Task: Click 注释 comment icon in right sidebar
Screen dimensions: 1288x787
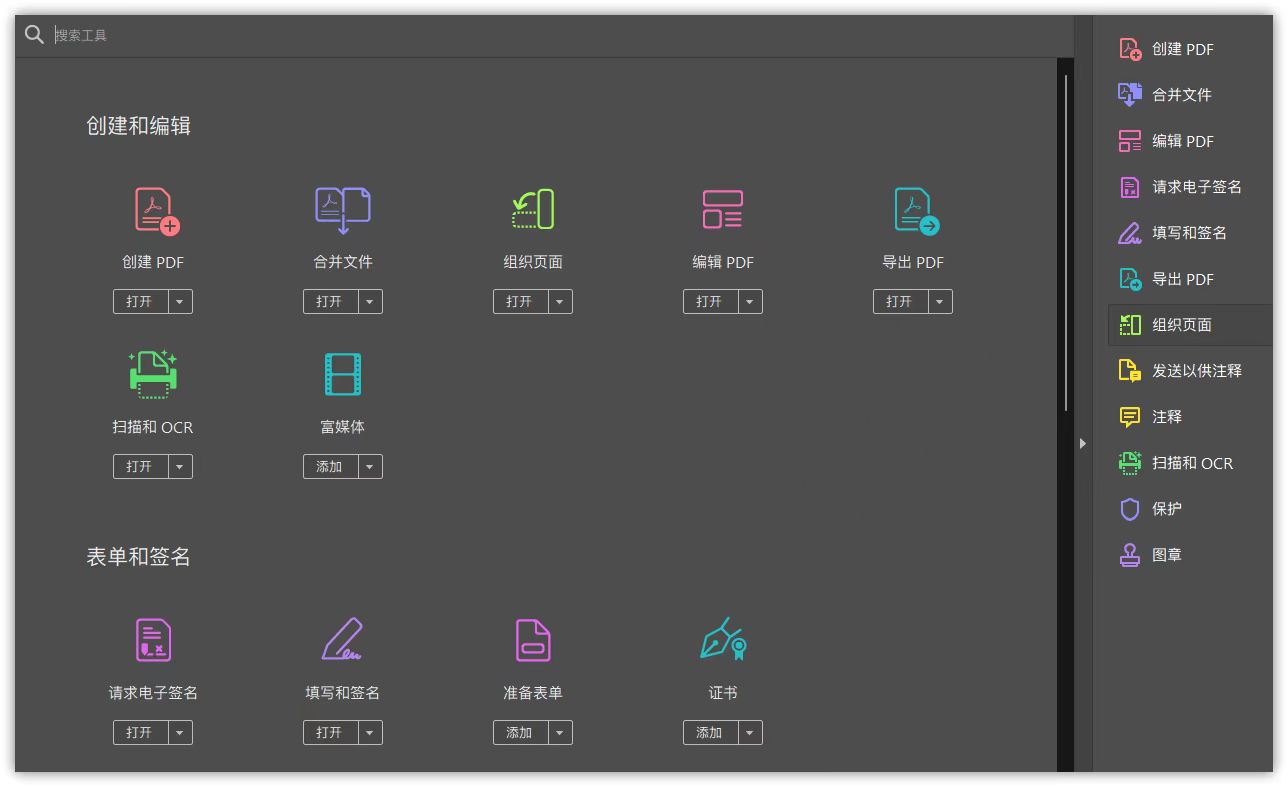Action: pyautogui.click(x=1130, y=417)
